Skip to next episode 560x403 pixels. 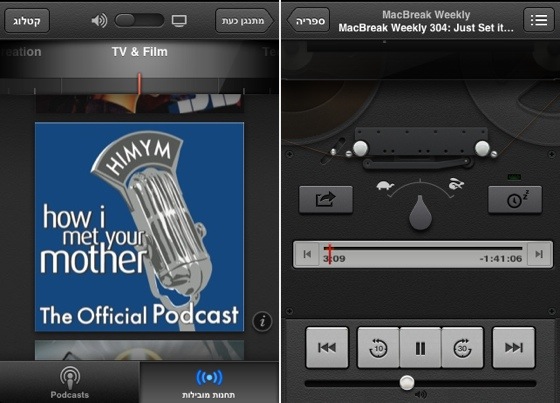pos(514,347)
